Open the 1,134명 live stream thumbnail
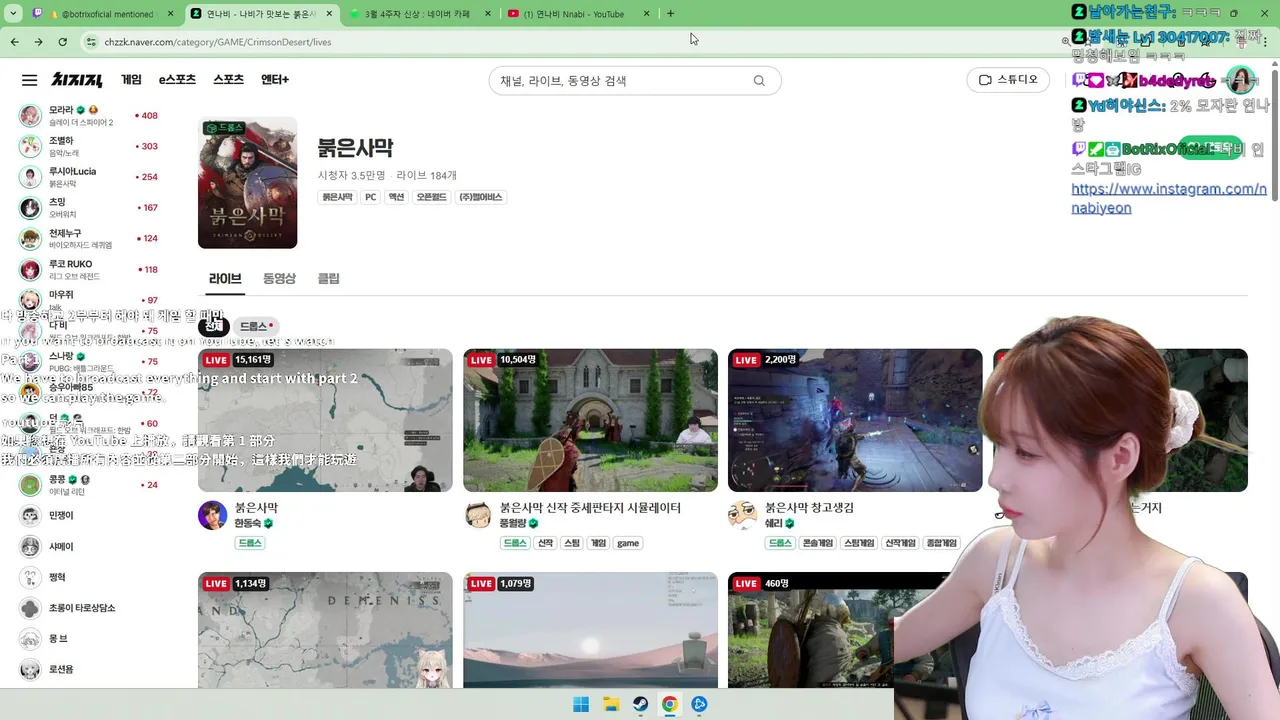The width and height of the screenshot is (1280, 720). pyautogui.click(x=325, y=630)
